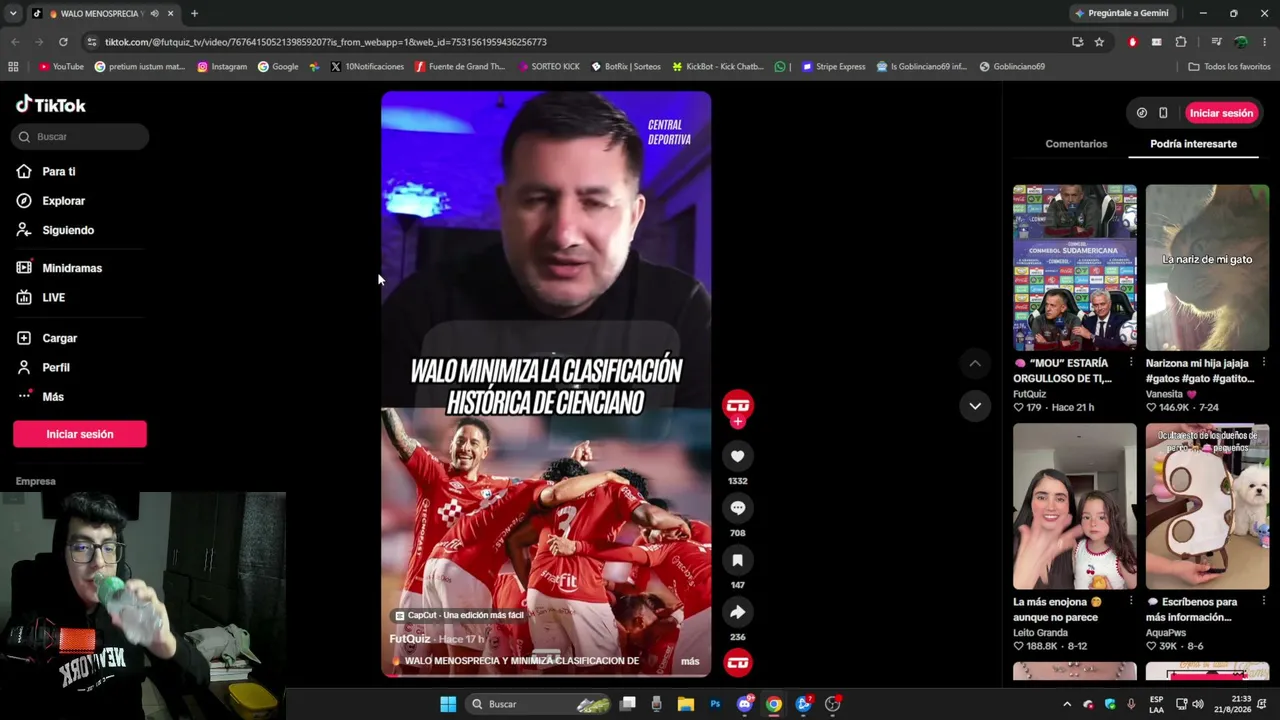Click the AquaPws author name
The width and height of the screenshot is (1280, 720).
pyautogui.click(x=1167, y=632)
